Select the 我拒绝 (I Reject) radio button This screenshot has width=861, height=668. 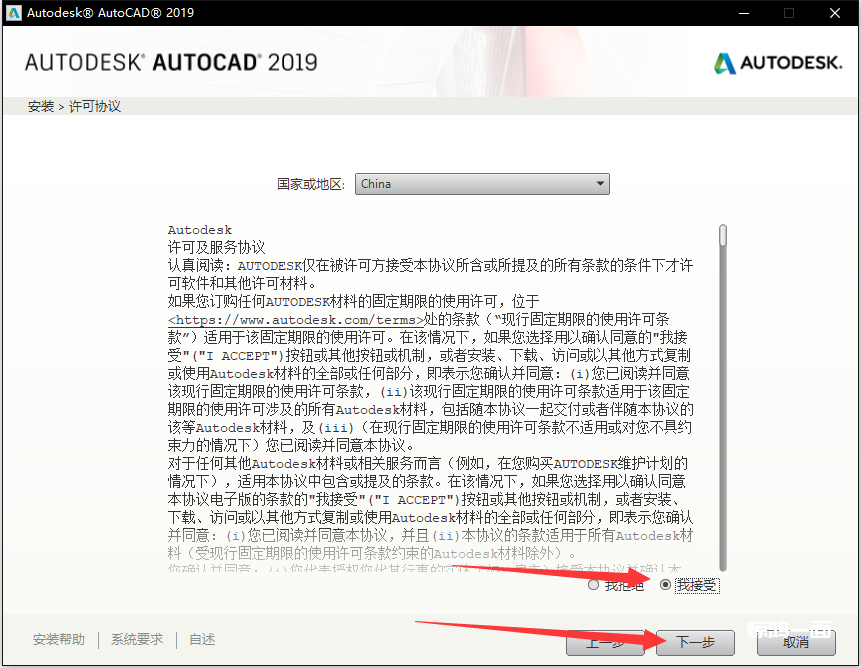pos(594,585)
